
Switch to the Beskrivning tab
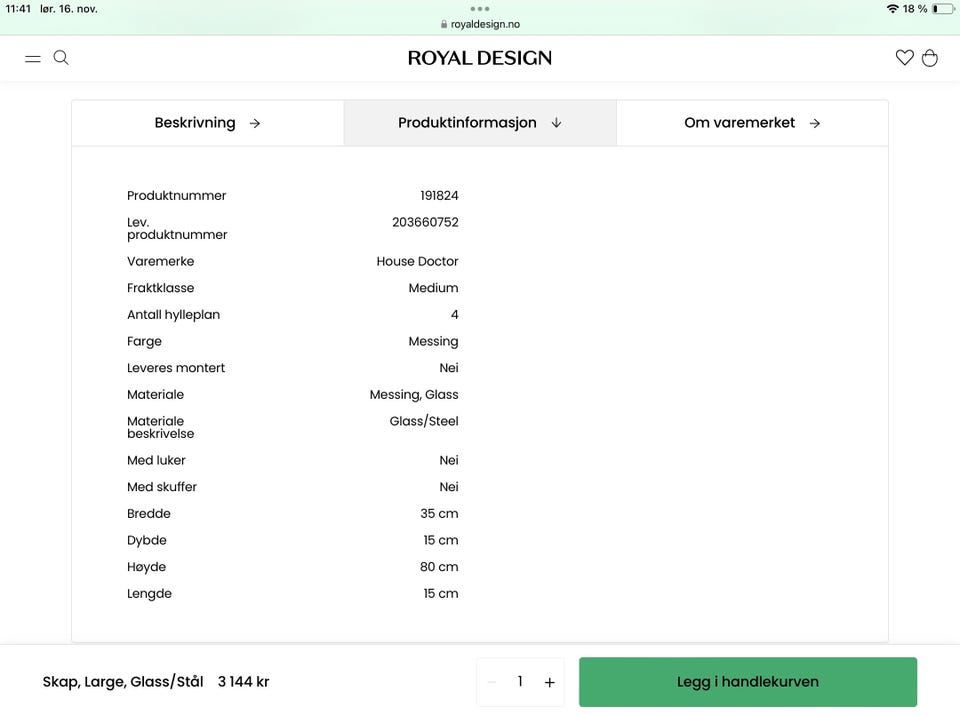(x=208, y=123)
